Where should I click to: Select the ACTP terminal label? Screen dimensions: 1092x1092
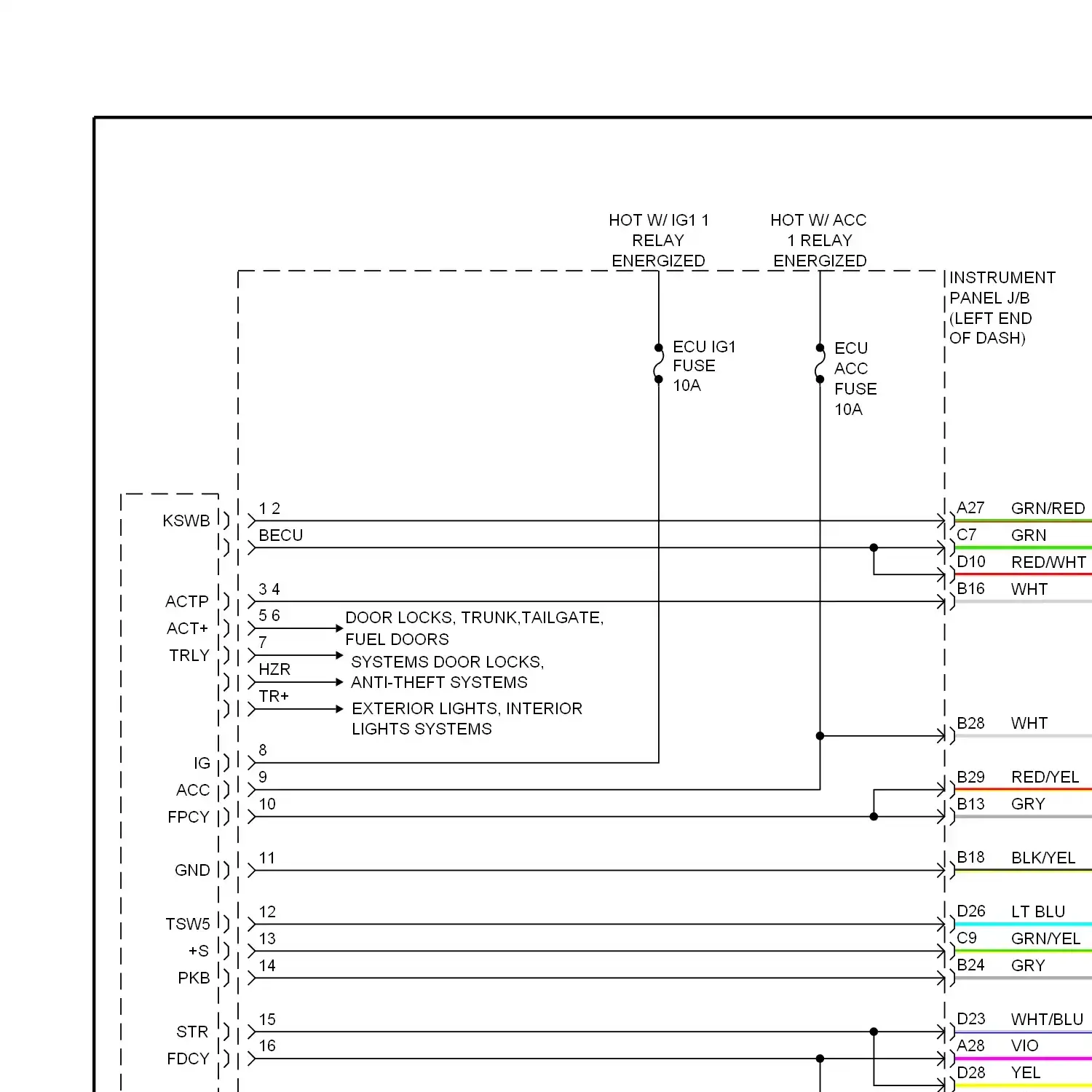click(187, 601)
